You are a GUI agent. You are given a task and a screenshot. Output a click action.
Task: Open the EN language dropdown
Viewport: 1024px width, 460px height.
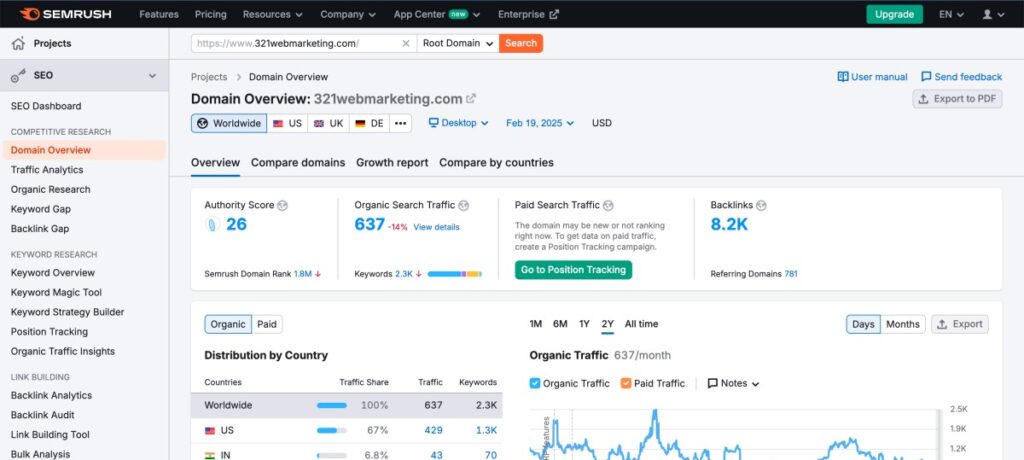[951, 14]
